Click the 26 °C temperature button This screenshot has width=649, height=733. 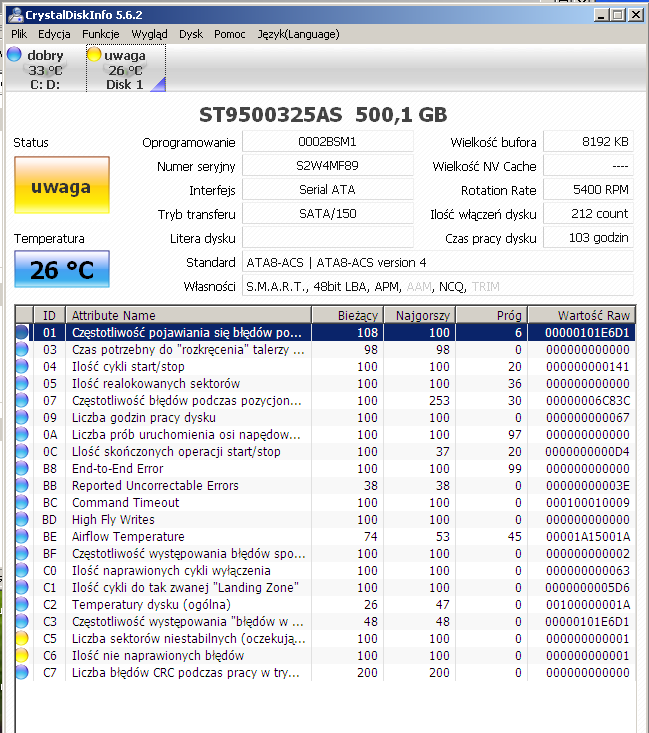tap(61, 269)
